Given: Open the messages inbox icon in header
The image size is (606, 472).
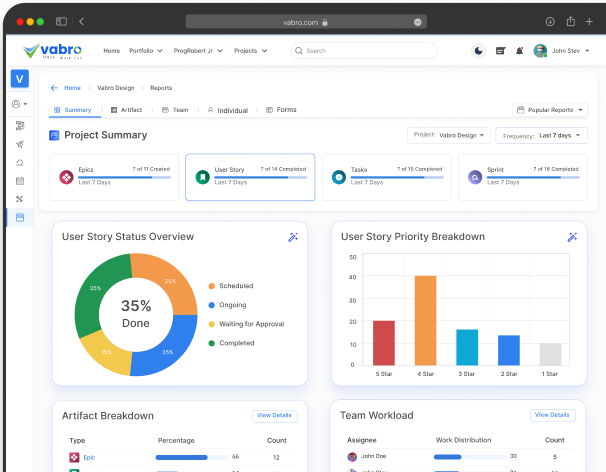Looking at the screenshot, I should click(500, 51).
